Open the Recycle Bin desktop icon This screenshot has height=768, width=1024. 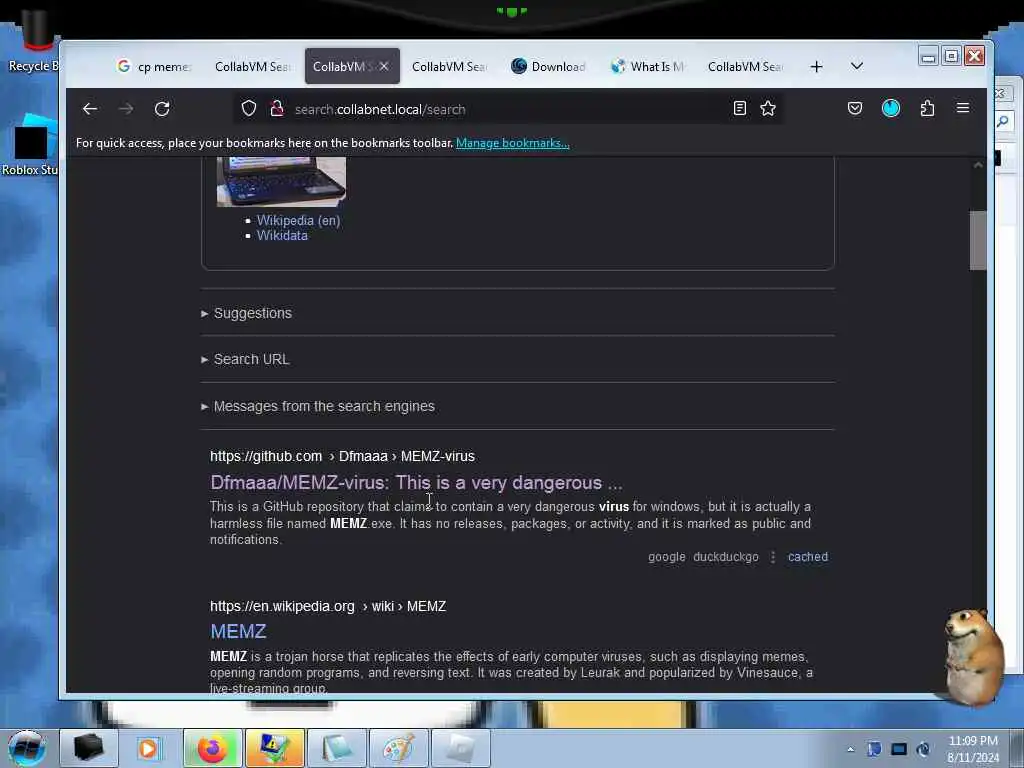click(x=33, y=40)
